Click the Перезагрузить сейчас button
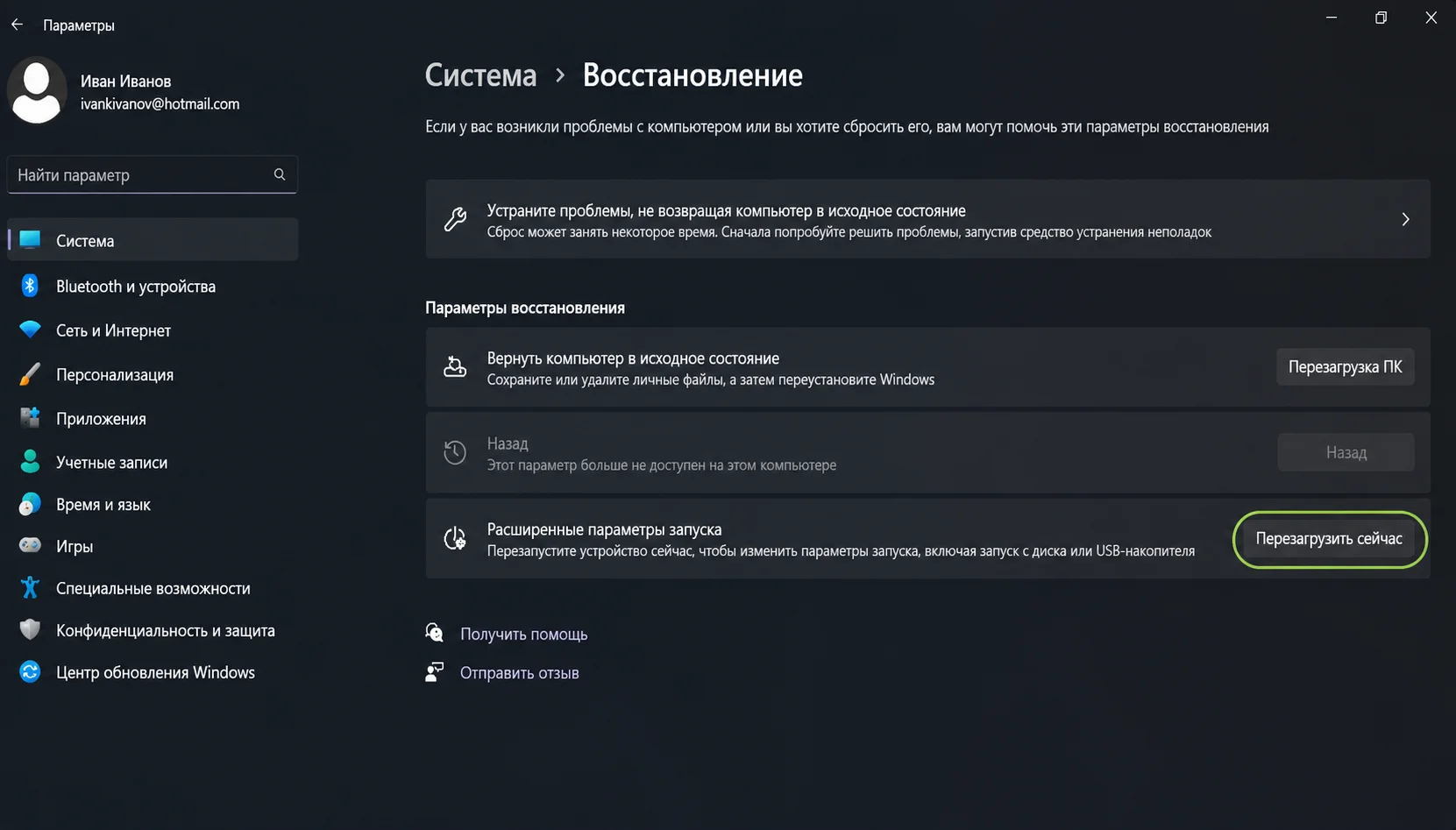This screenshot has width=1456, height=830. pyautogui.click(x=1329, y=539)
